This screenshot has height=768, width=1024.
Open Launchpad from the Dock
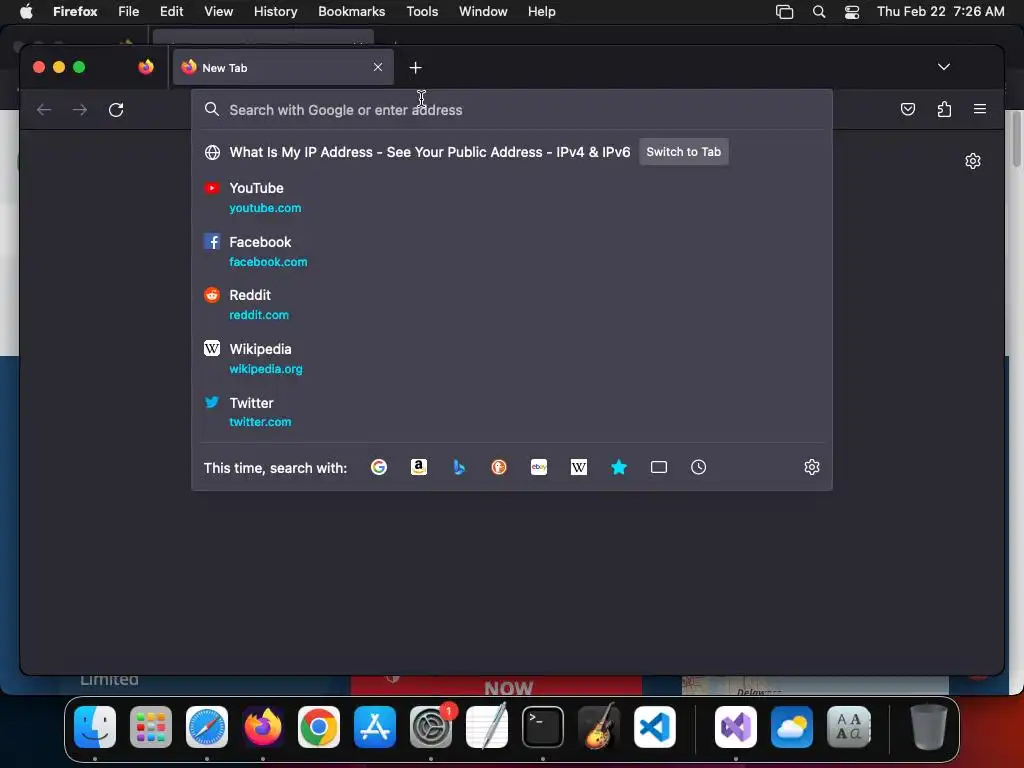(x=151, y=727)
